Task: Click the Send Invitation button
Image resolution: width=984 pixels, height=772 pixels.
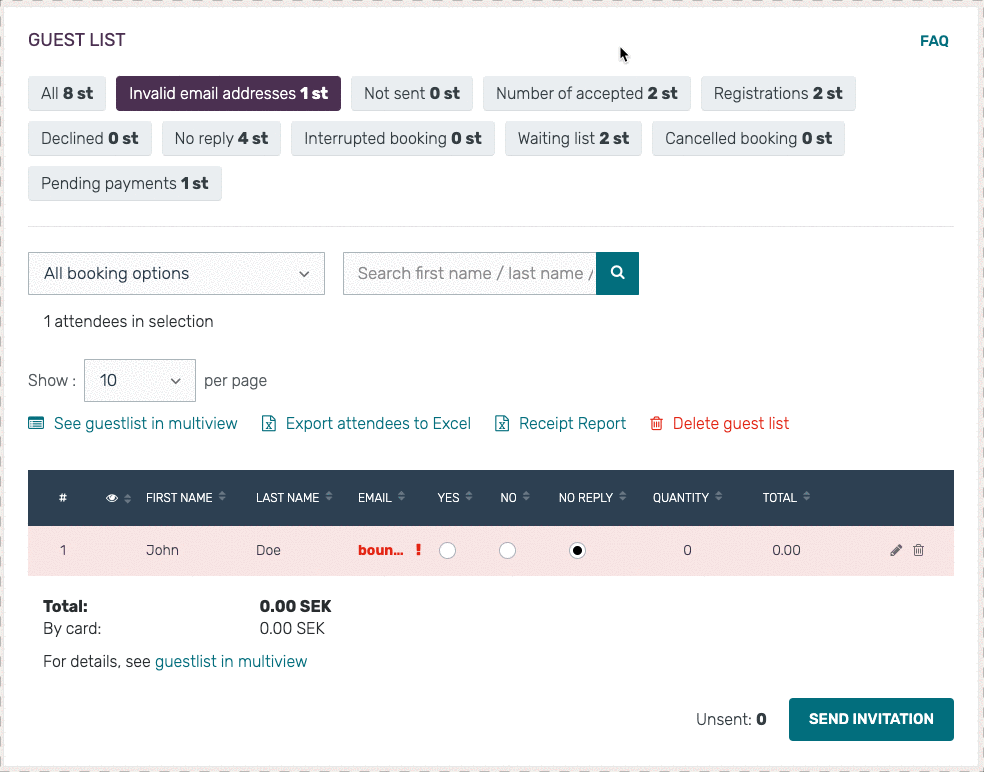Action: click(871, 719)
